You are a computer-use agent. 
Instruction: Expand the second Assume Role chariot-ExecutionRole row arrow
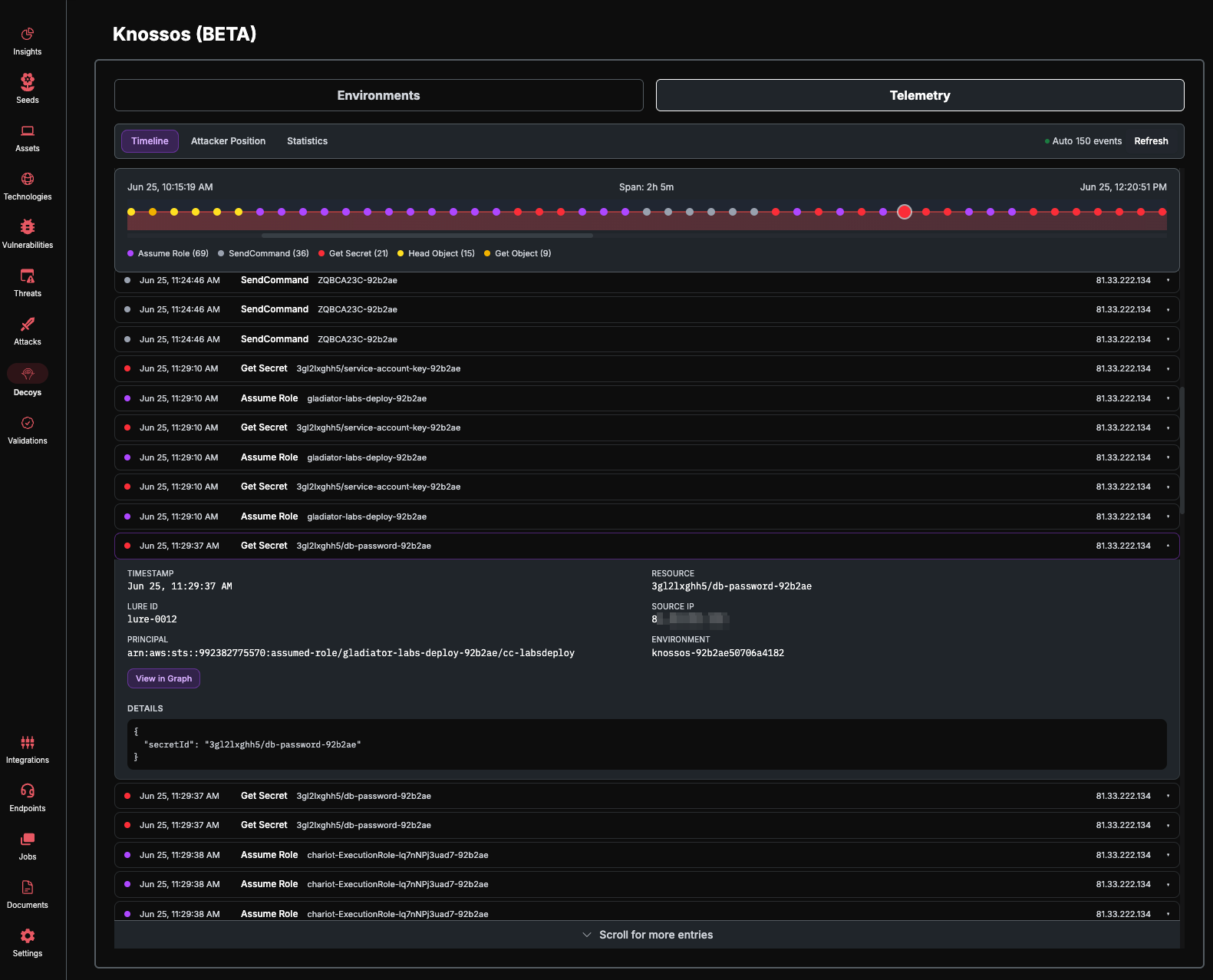[x=1168, y=885]
